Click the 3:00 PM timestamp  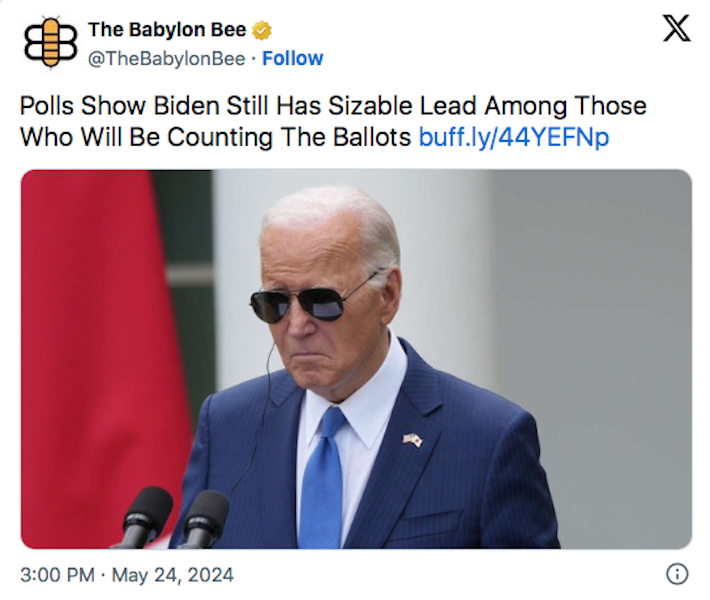tap(58, 575)
